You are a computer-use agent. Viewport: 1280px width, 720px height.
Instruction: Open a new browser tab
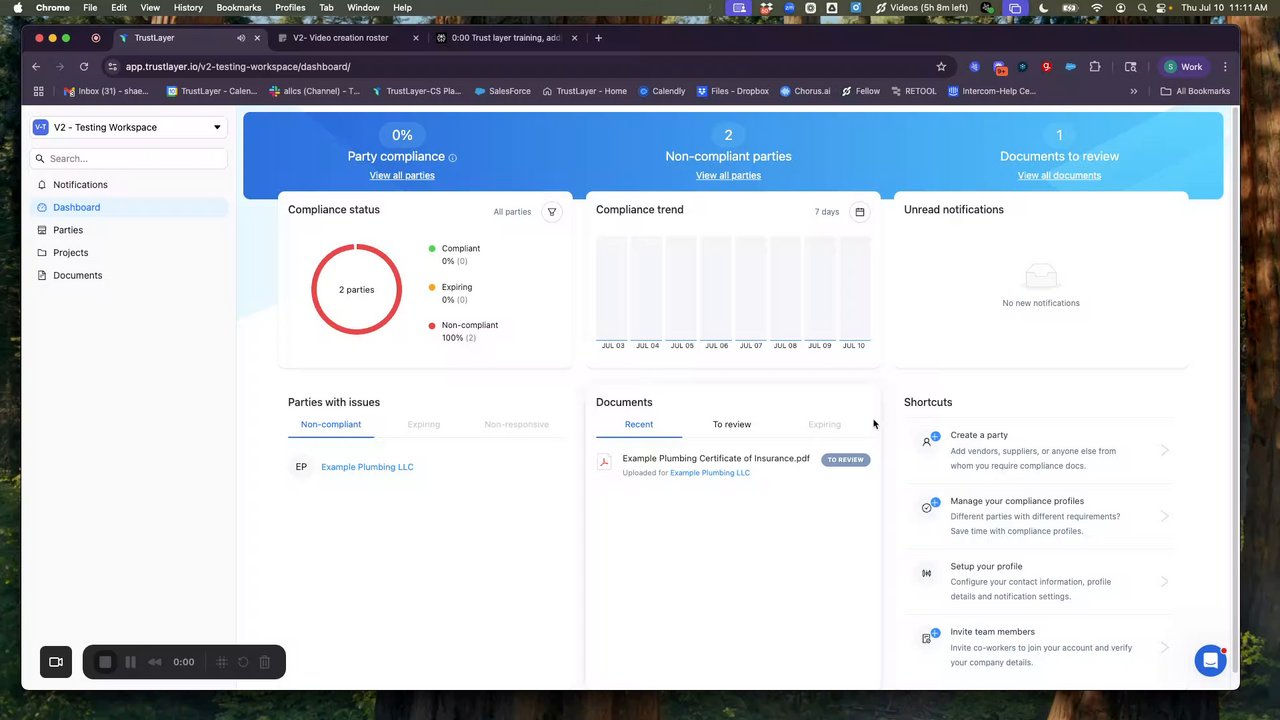coord(598,38)
